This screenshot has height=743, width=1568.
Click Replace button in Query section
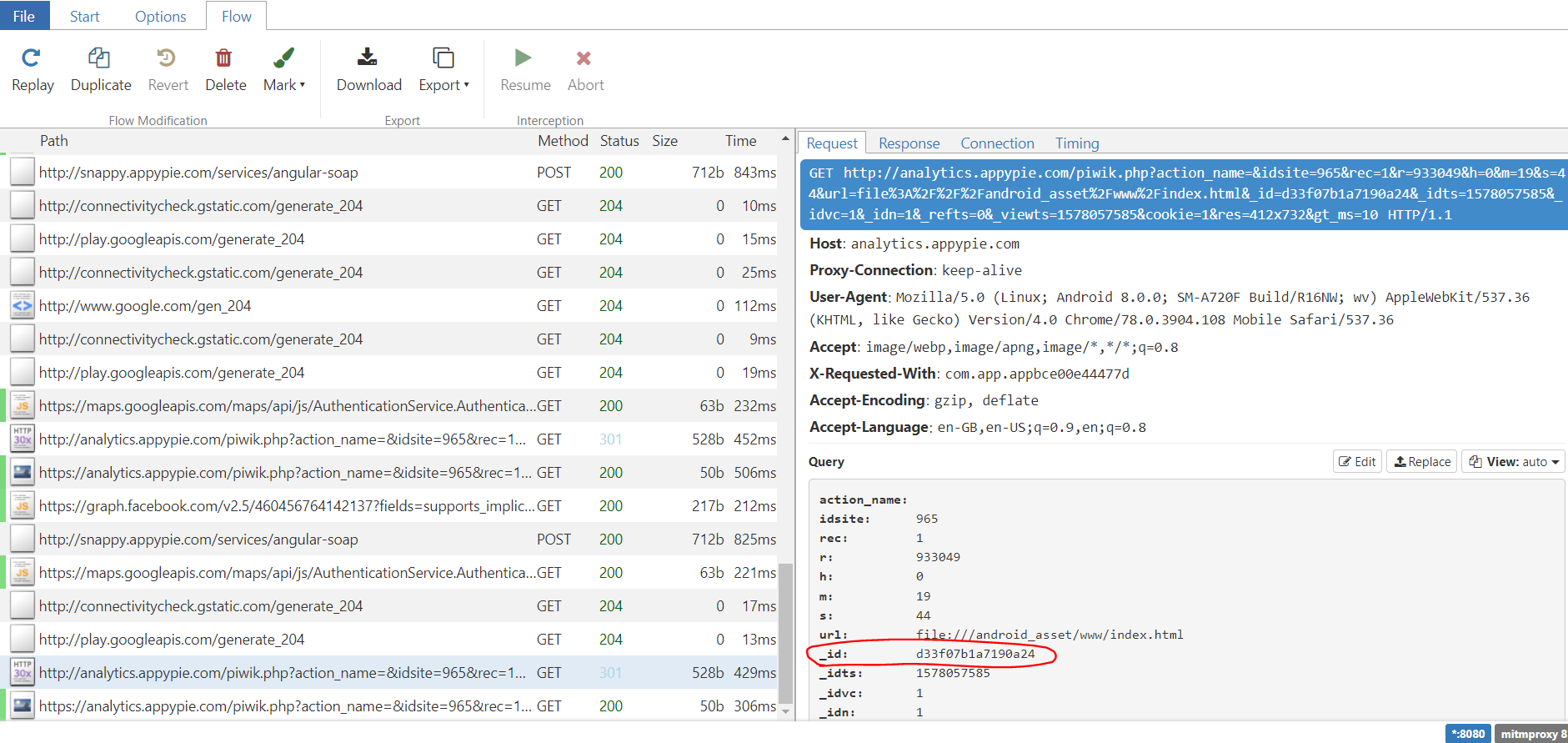point(1421,461)
